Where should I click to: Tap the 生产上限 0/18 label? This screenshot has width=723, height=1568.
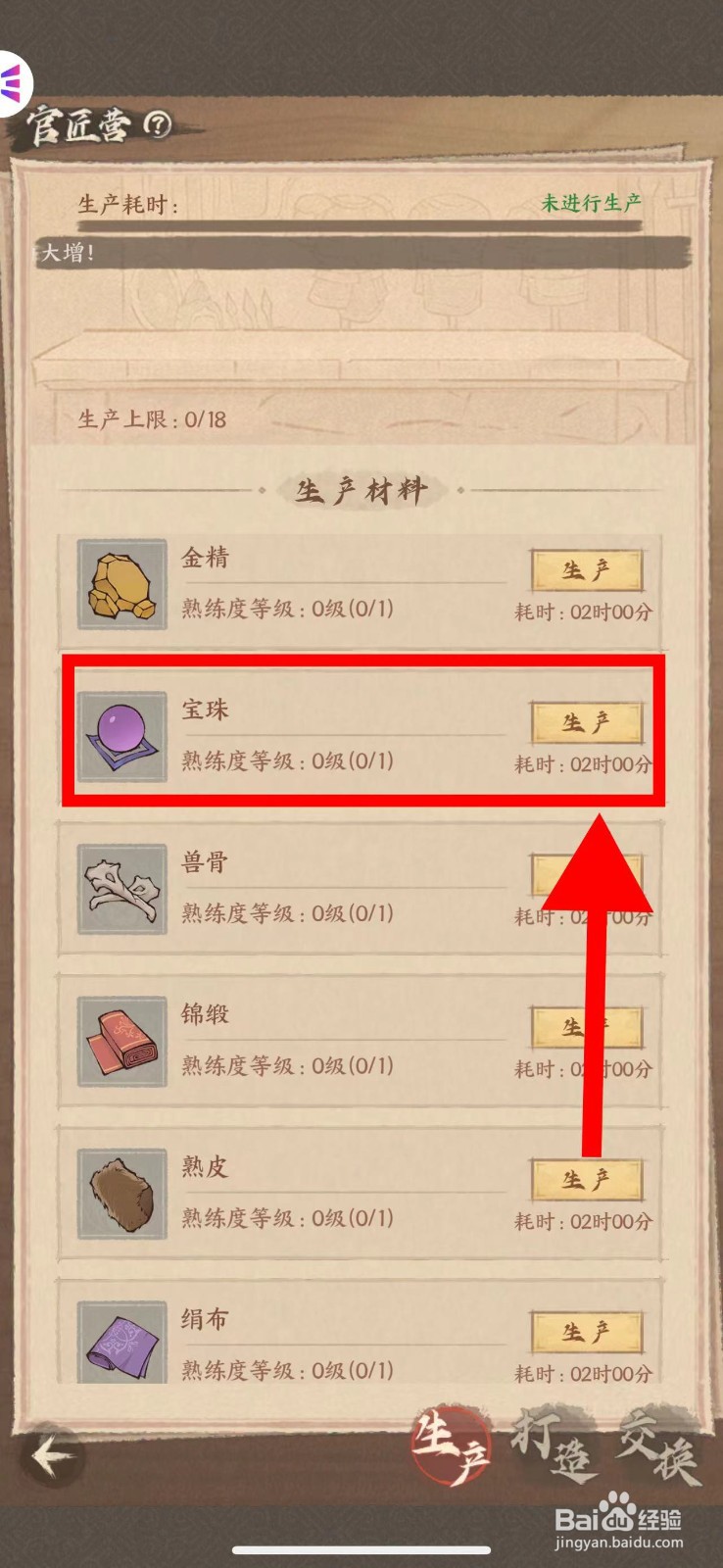[152, 419]
